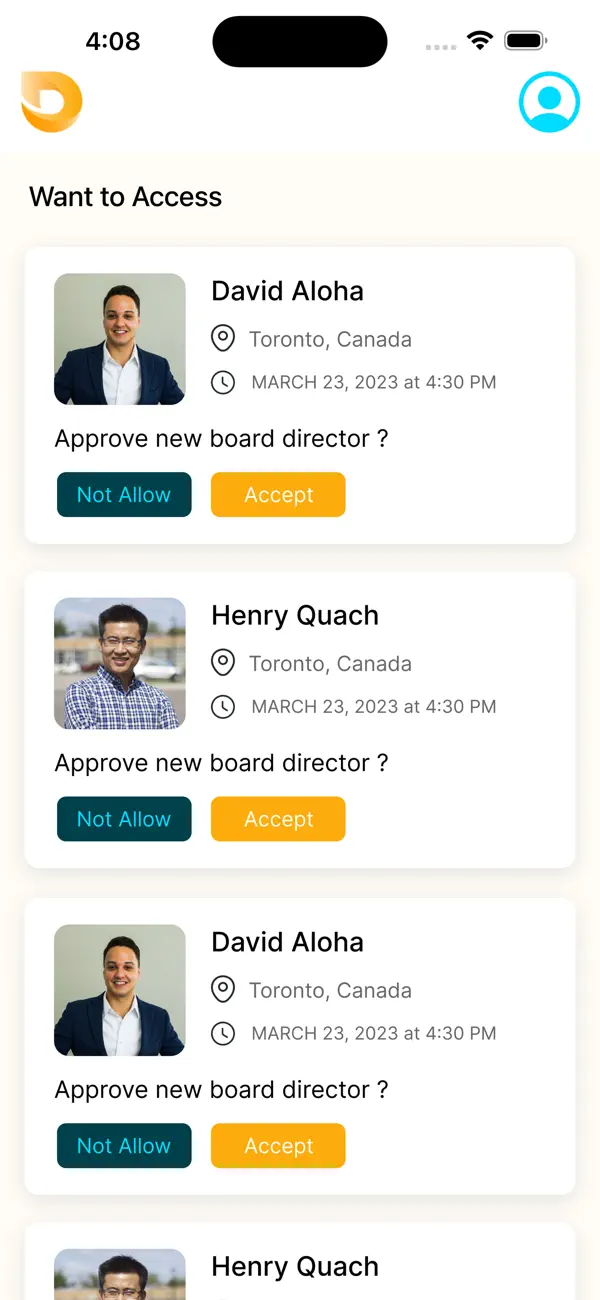Click the clock icon on David Aloha's first card
The width and height of the screenshot is (600, 1300).
click(x=223, y=382)
